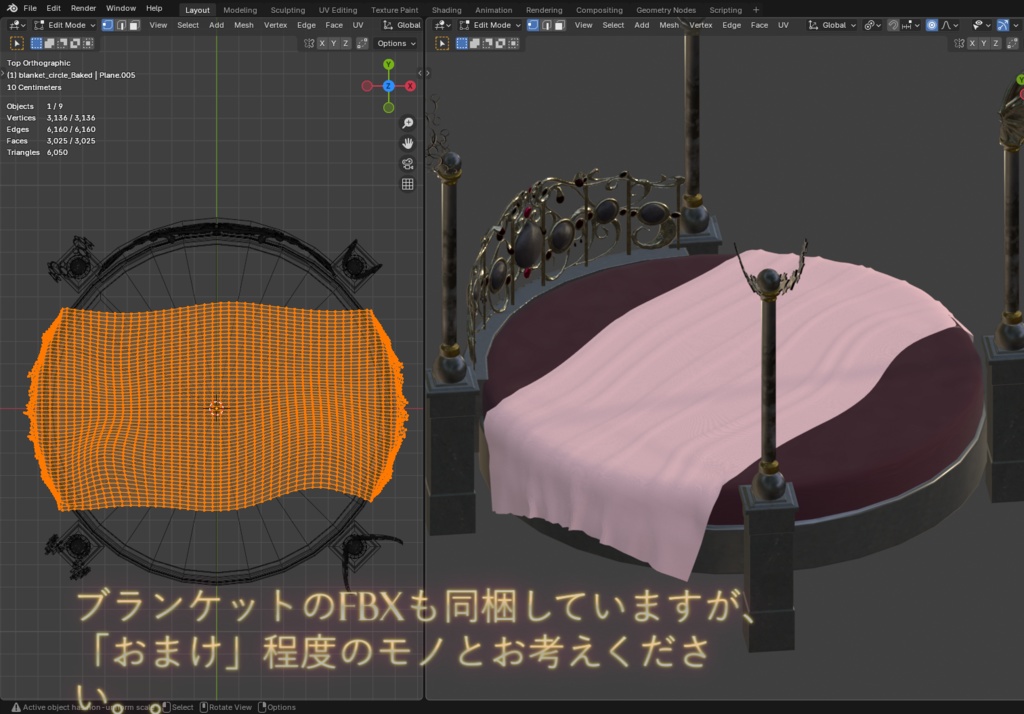Screen dimensions: 1024x714
Task: Toggle the X axis constraint button
Action: [322, 44]
